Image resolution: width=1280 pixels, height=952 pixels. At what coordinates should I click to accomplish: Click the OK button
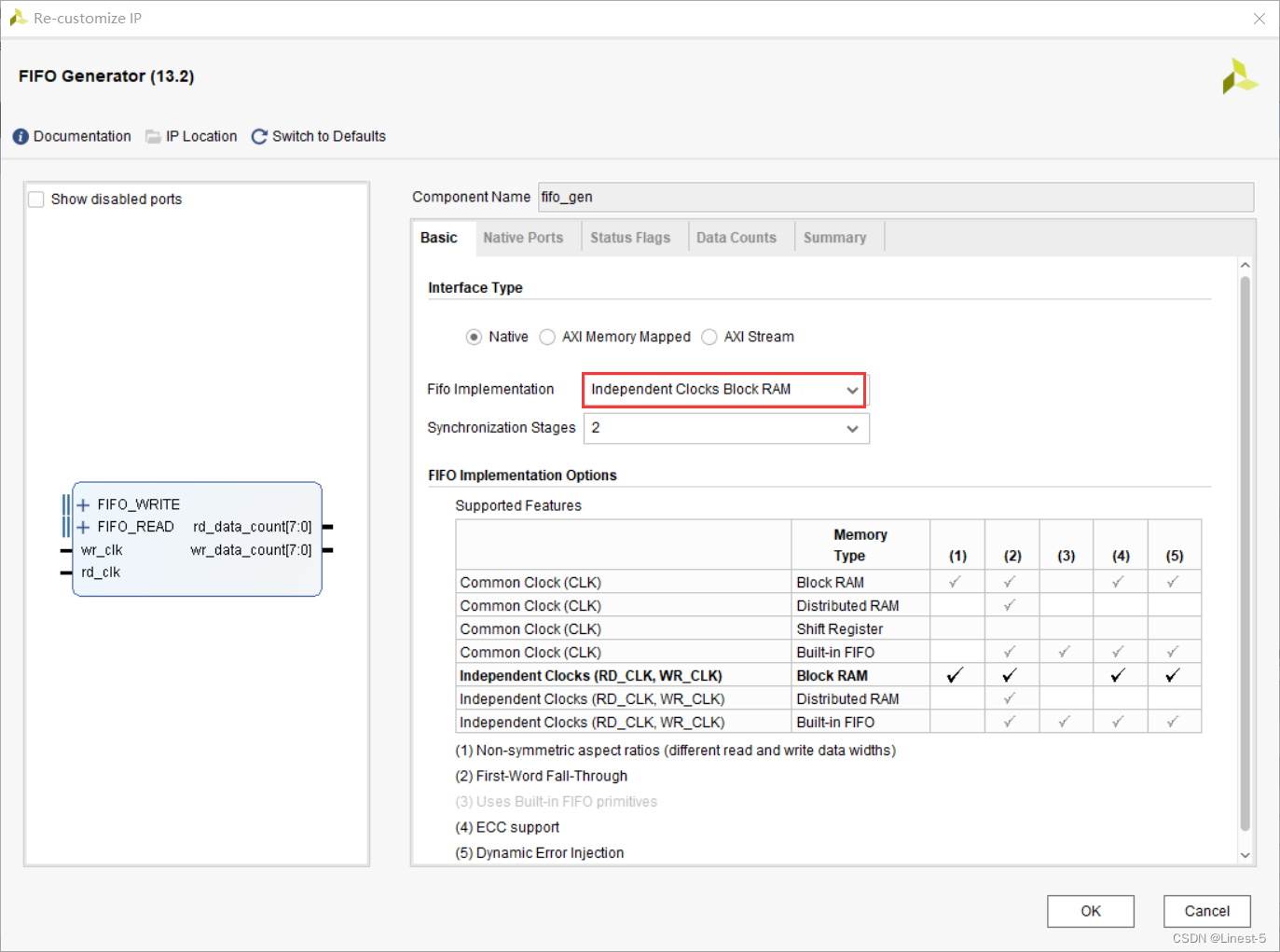click(x=1091, y=911)
